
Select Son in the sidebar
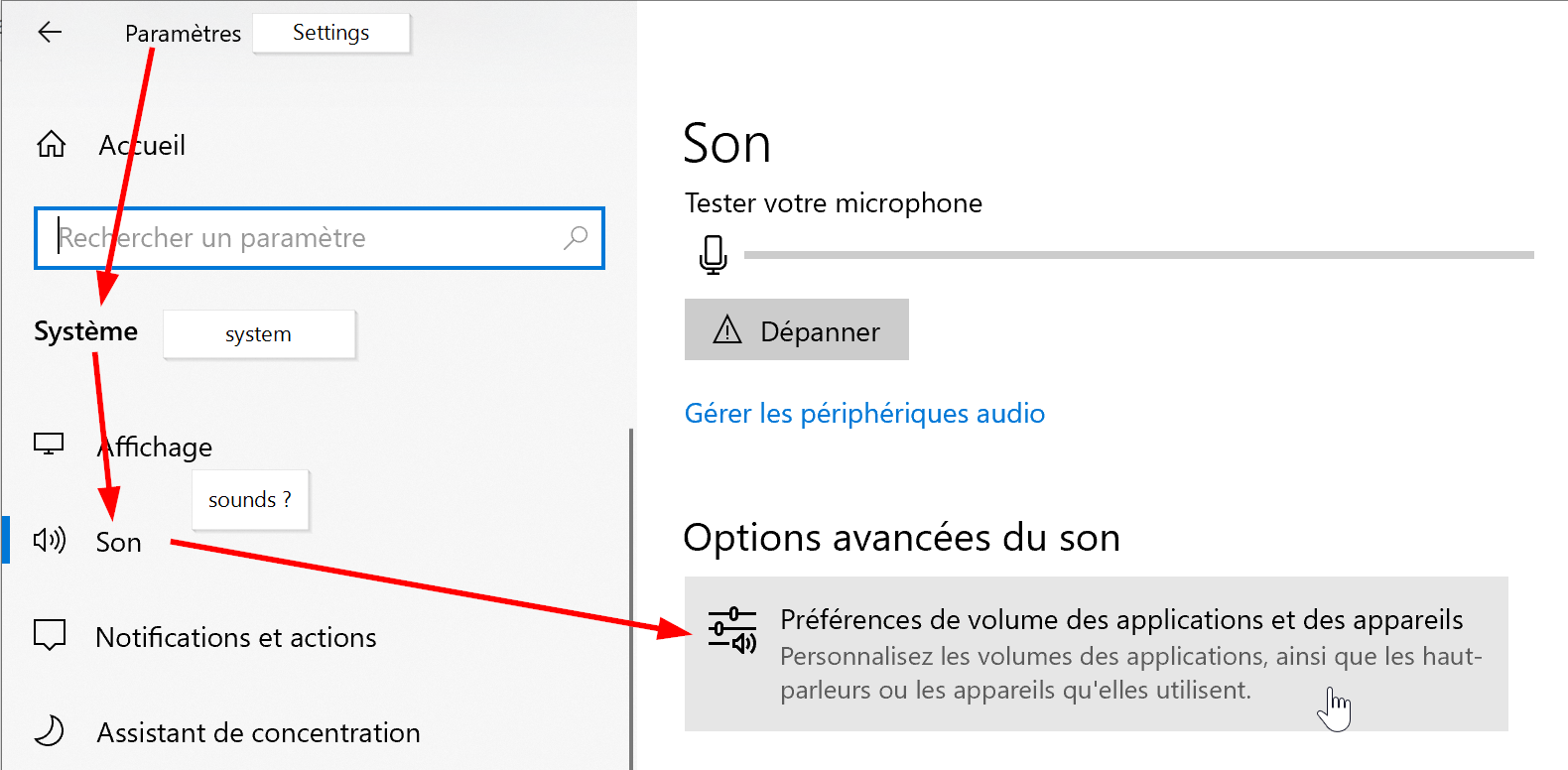tap(118, 543)
